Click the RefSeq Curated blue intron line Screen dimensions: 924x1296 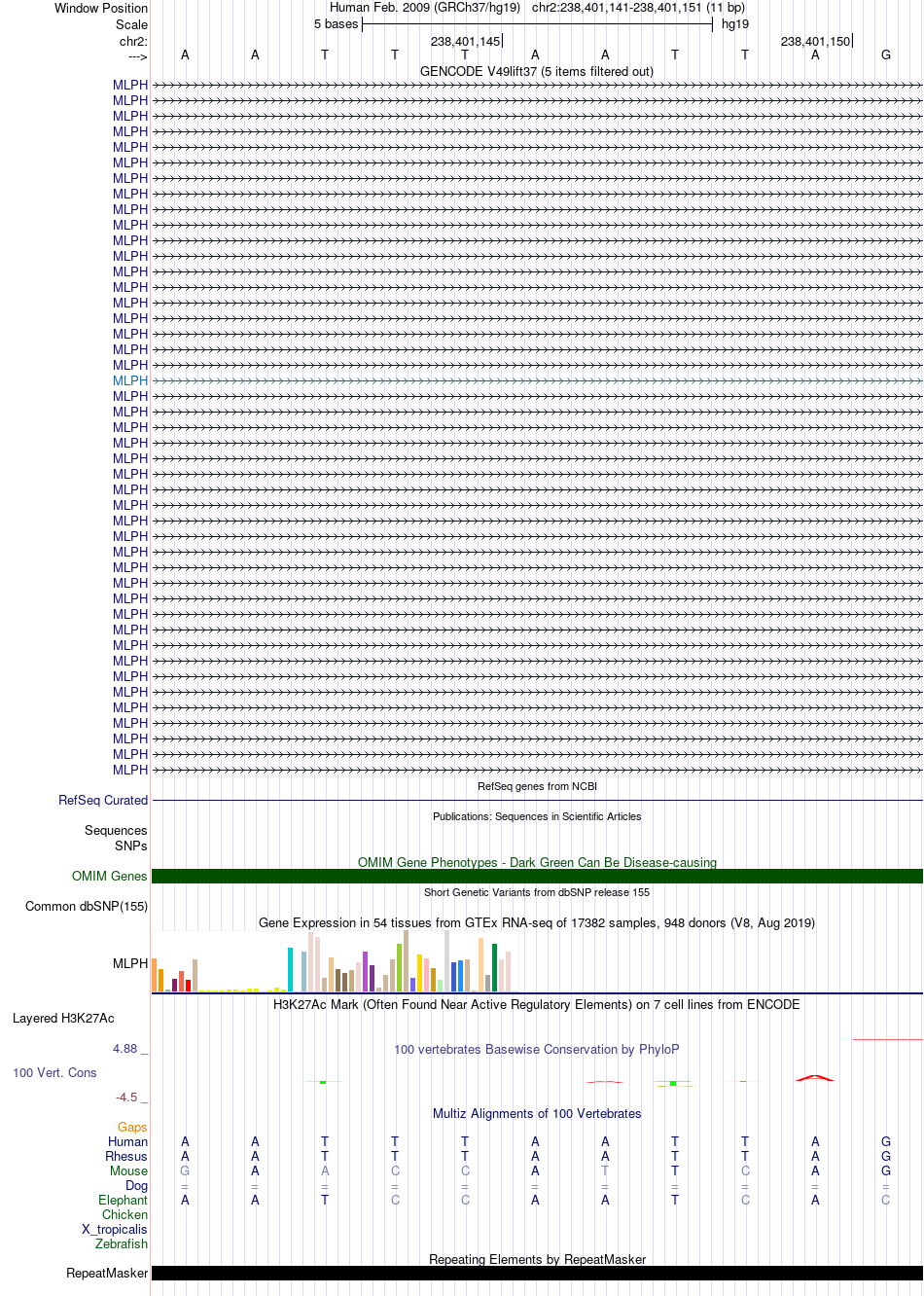point(537,801)
